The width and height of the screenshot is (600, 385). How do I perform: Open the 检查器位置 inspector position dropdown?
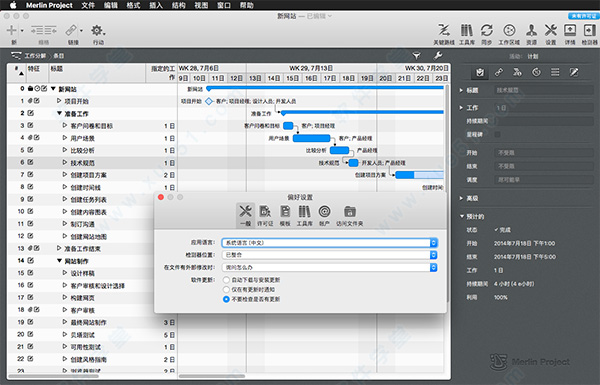pyautogui.click(x=329, y=255)
